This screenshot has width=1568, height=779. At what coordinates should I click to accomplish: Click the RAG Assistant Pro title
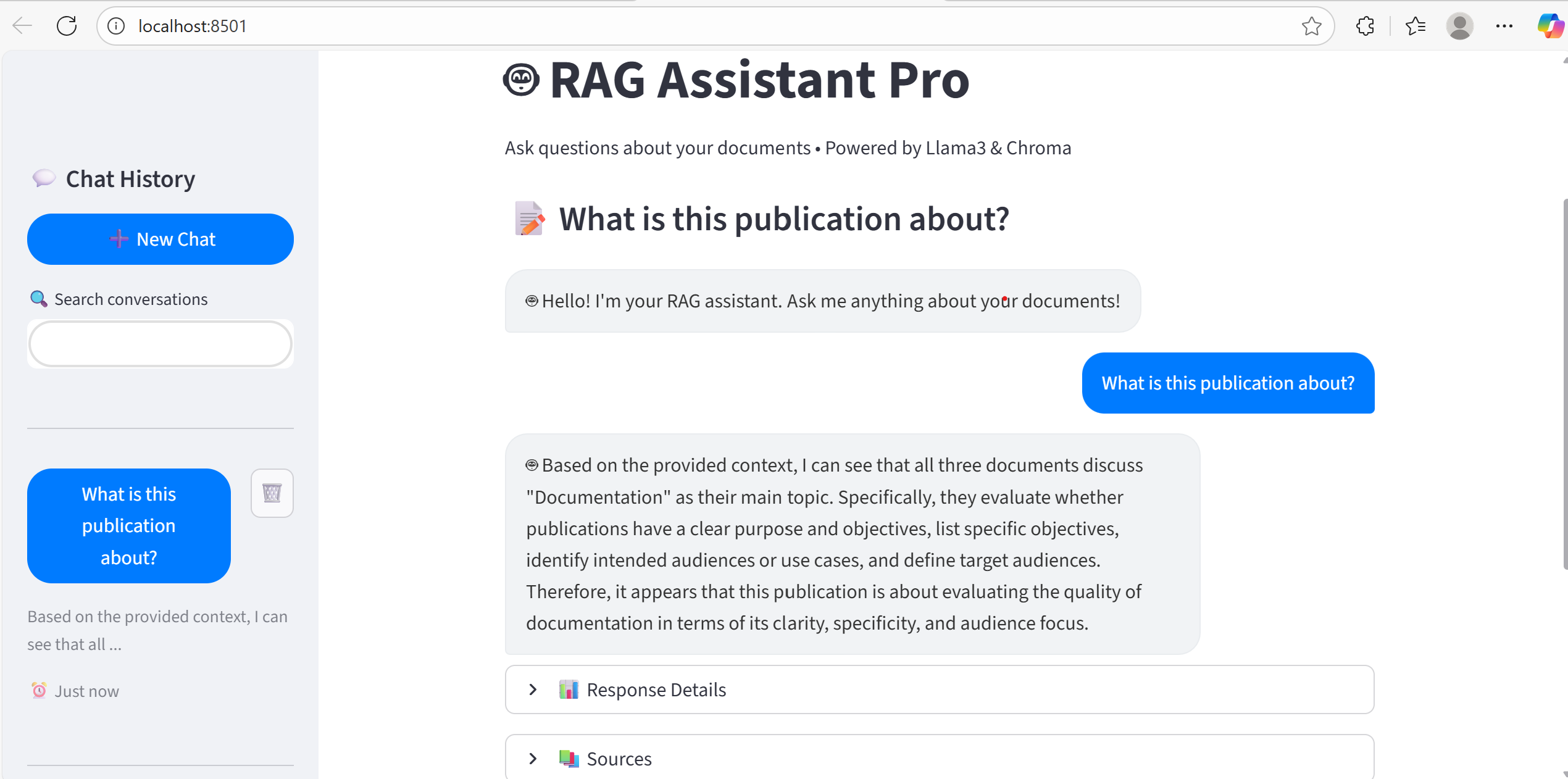pos(759,80)
